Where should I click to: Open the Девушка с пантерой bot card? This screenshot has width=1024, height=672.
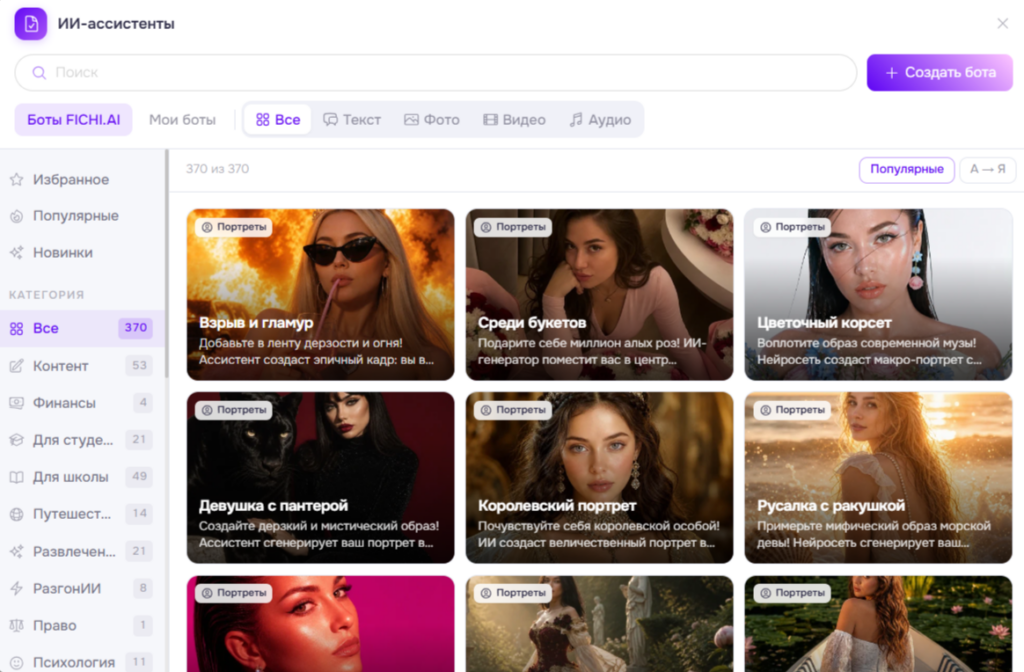320,477
